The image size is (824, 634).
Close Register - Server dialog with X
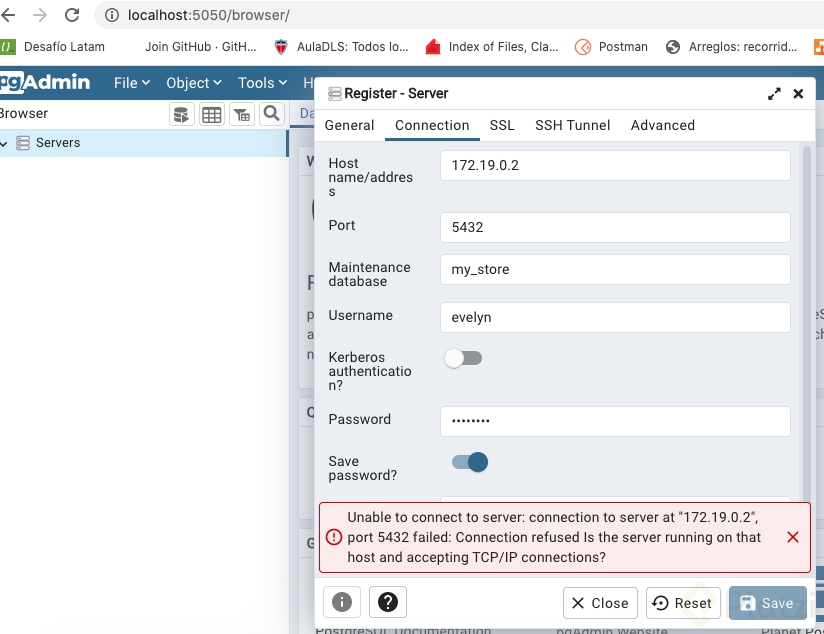798,94
